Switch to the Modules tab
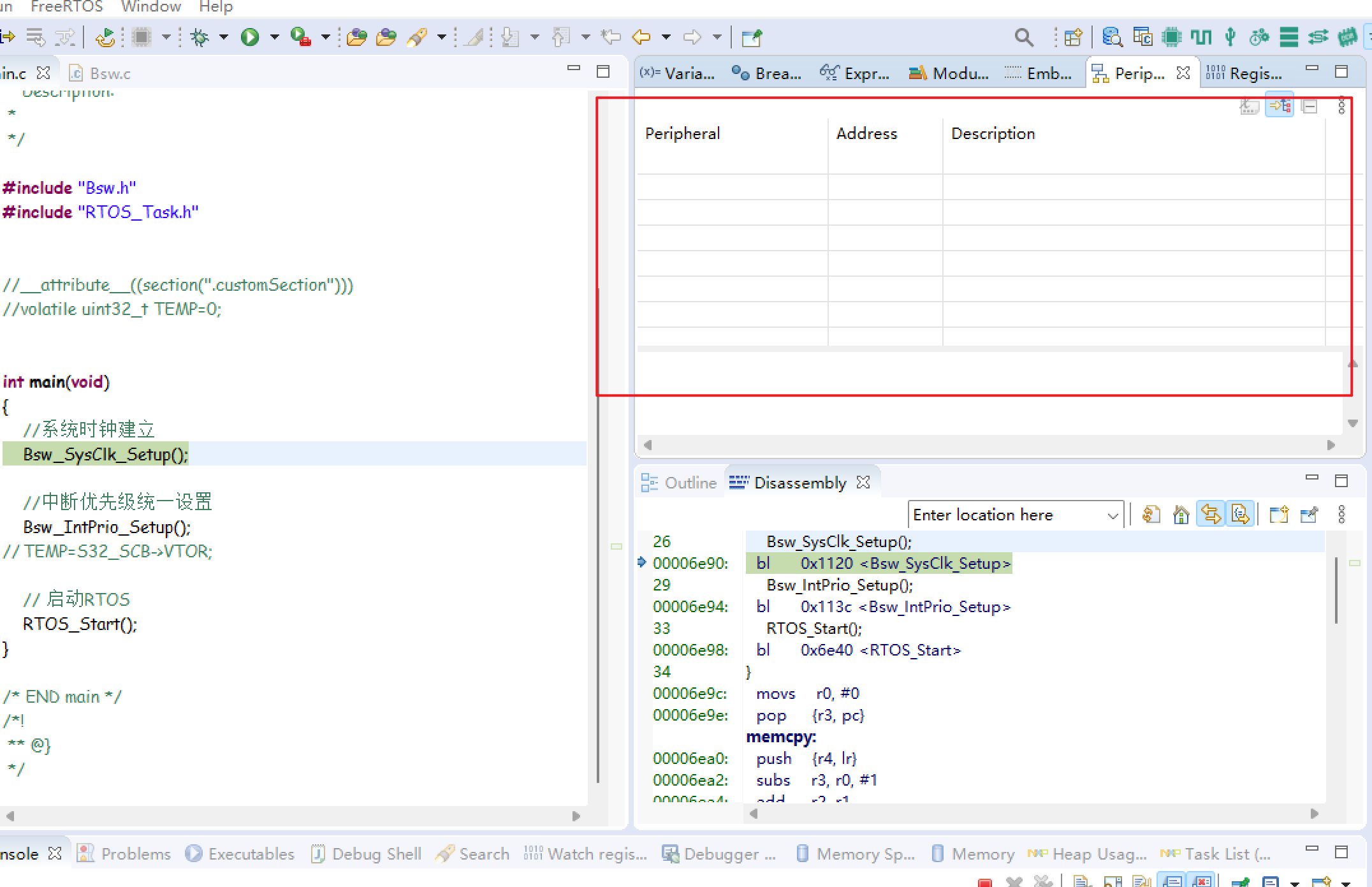This screenshot has height=887, width=1372. (949, 74)
